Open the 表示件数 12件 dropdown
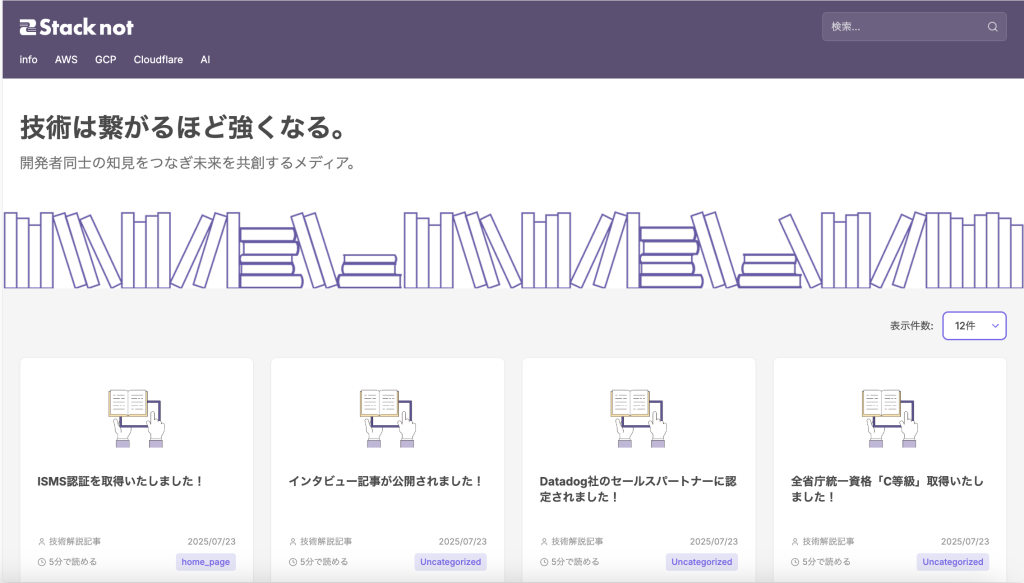The width and height of the screenshot is (1024, 583). [x=974, y=326]
